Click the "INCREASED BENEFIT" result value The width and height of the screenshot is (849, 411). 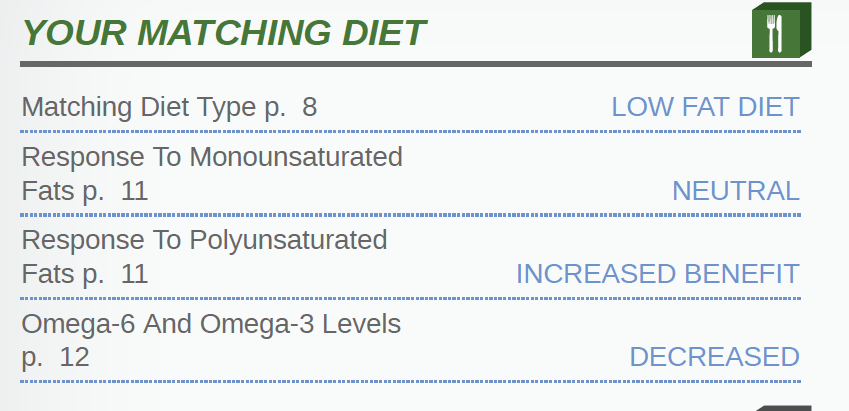pyautogui.click(x=657, y=274)
